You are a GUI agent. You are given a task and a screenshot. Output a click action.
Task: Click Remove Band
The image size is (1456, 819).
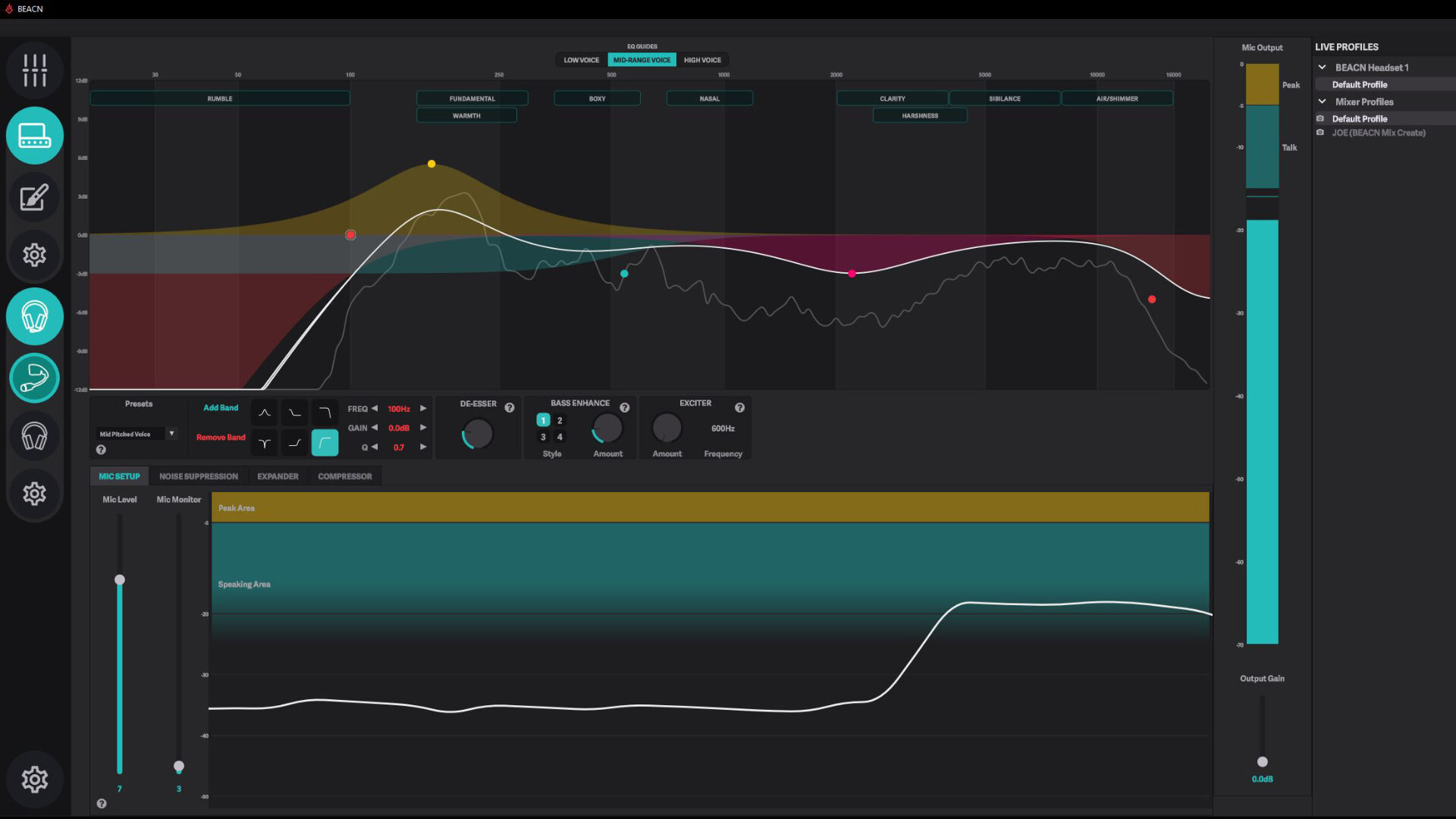(x=221, y=438)
